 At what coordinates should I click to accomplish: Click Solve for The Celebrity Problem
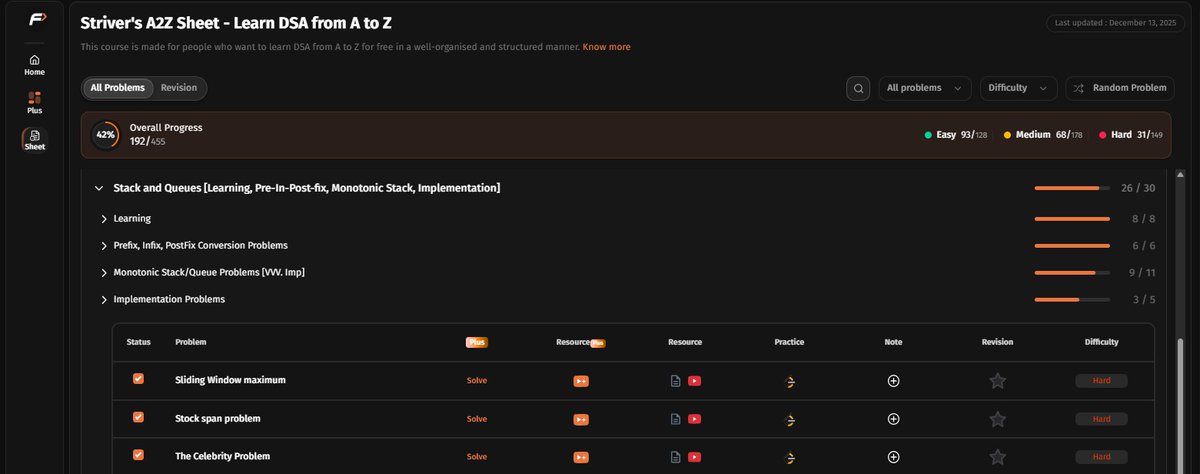pos(477,457)
